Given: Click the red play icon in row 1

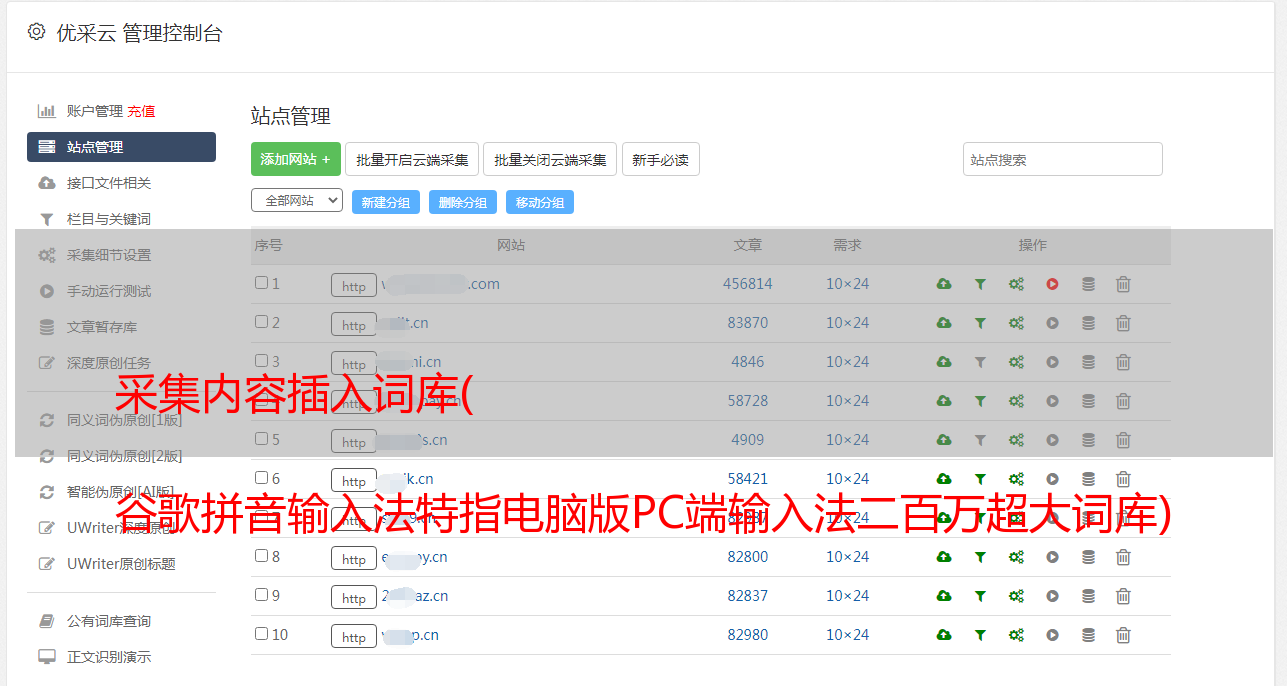Looking at the screenshot, I should (1052, 284).
